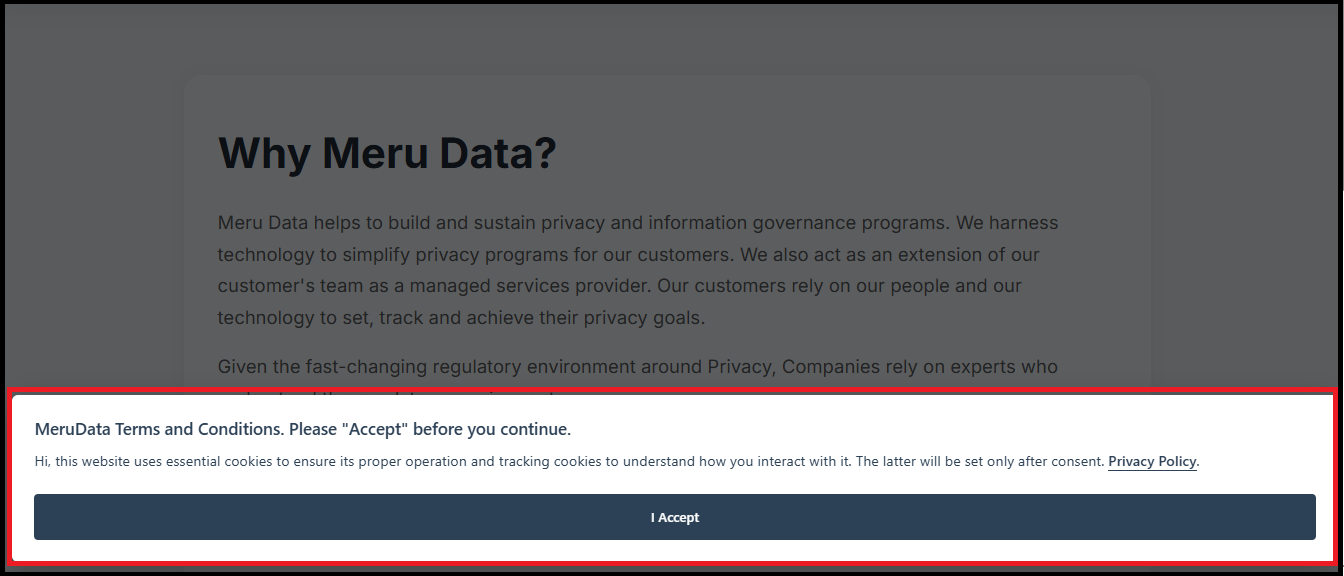1344x576 pixels.
Task: Click the "Companies rely on experts who" phrase
Action: (x=919, y=367)
